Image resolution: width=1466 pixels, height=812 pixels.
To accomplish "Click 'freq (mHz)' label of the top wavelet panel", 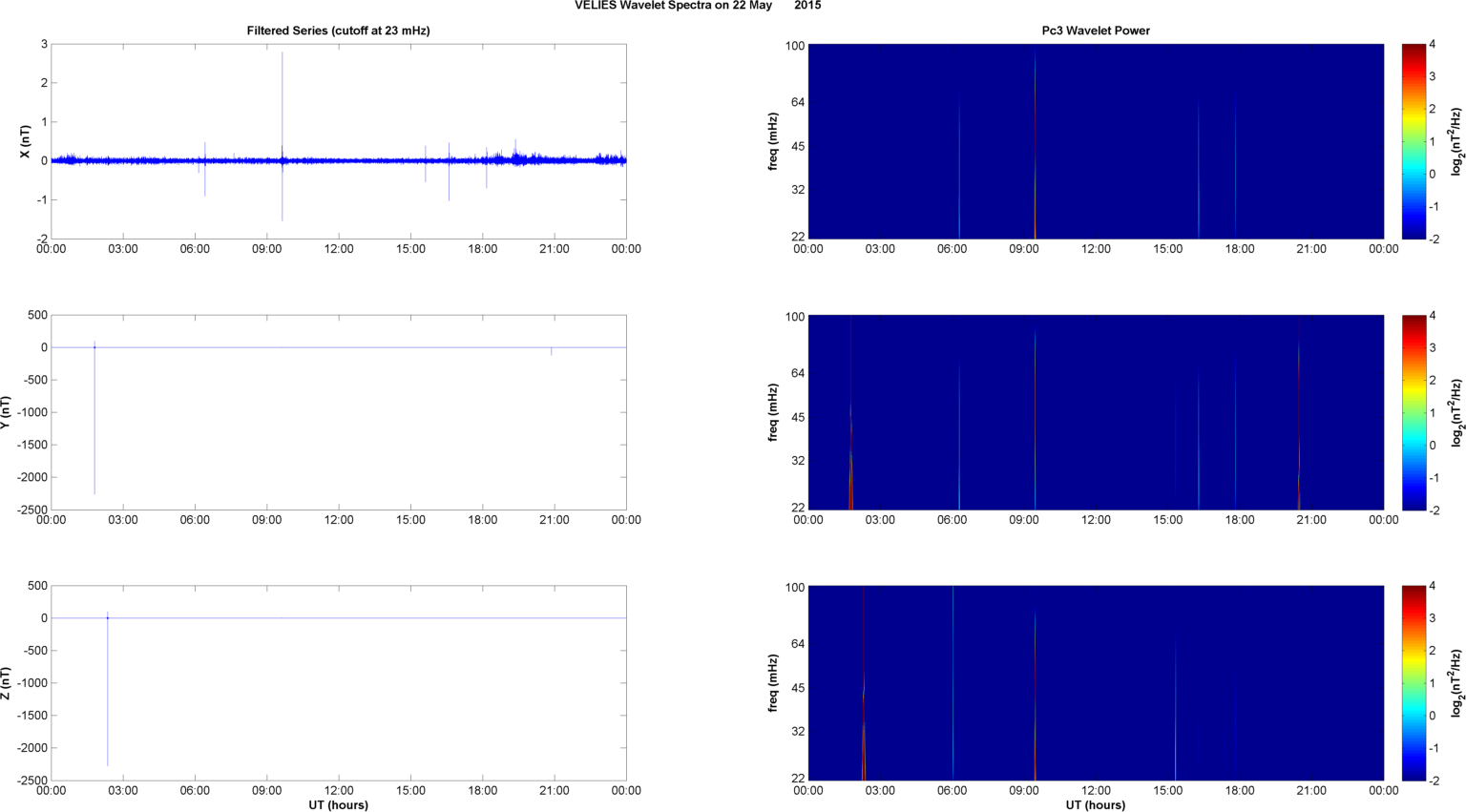I will coord(773,141).
